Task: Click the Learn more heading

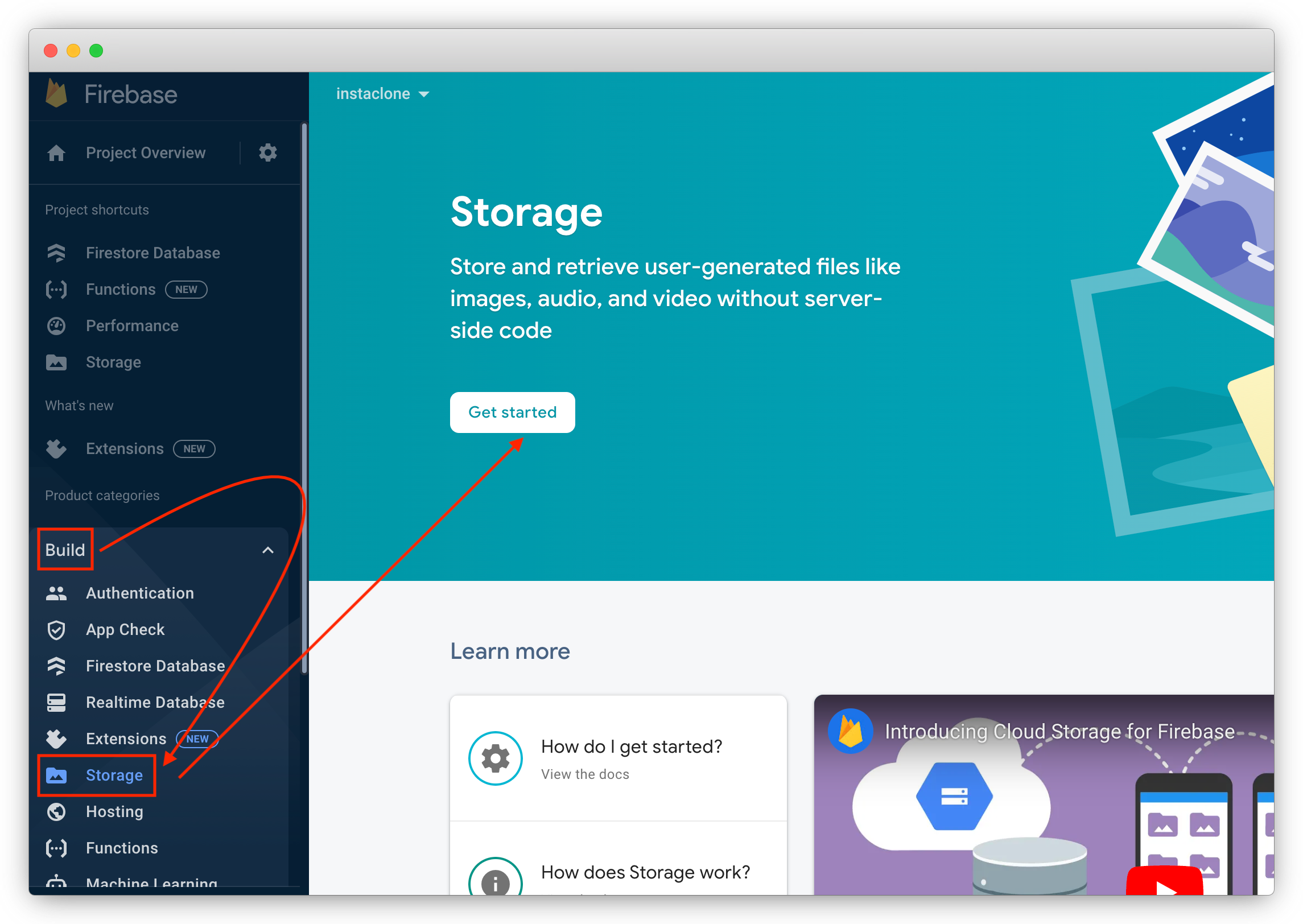Action: 510,651
